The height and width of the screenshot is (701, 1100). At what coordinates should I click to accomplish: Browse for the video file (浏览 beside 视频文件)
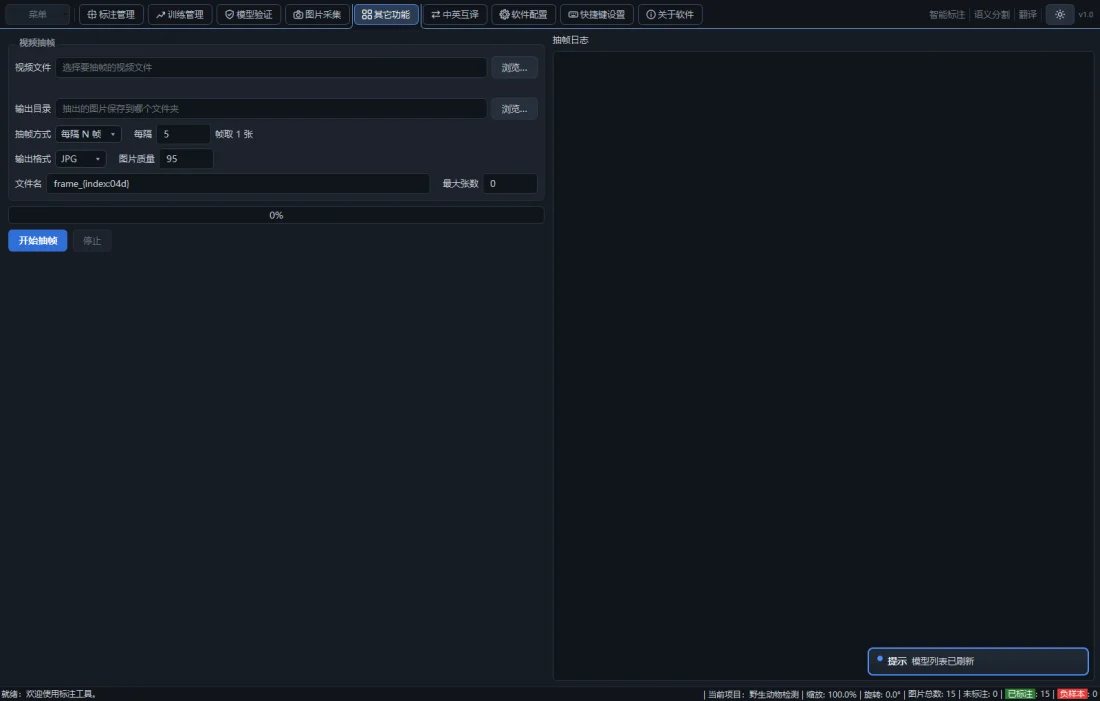point(514,67)
